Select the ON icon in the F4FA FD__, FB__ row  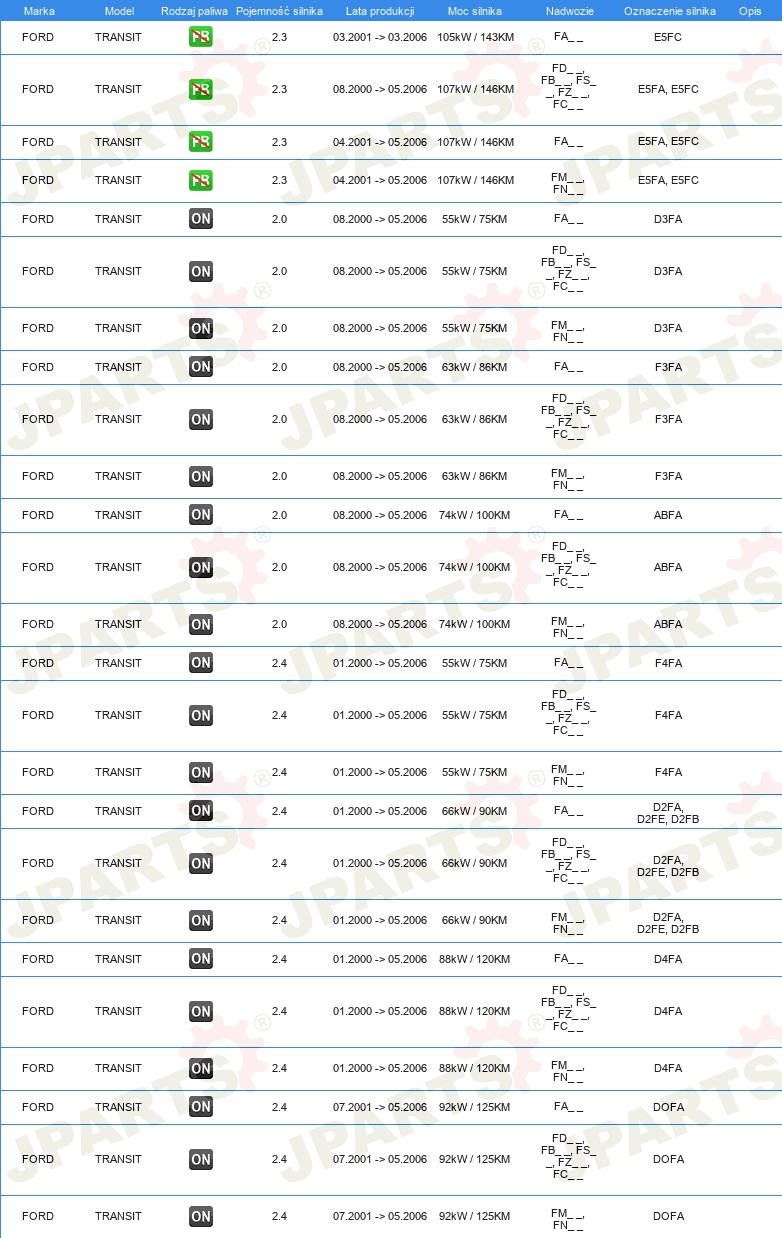click(201, 715)
